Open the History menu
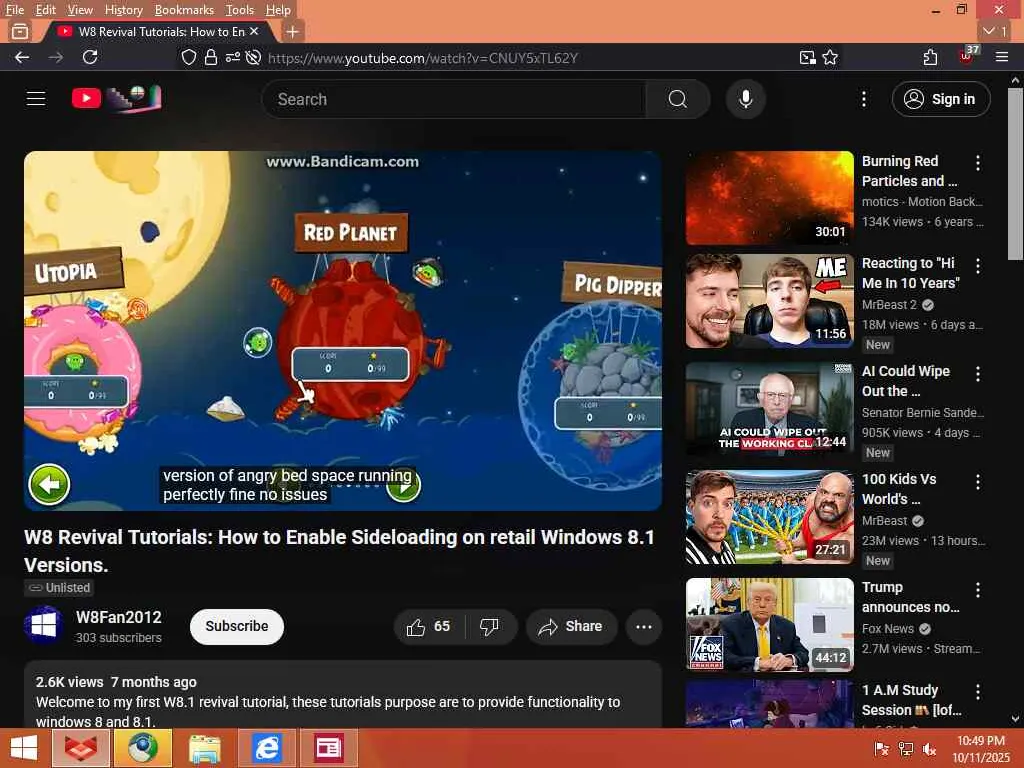Viewport: 1024px width, 768px height. 123,10
